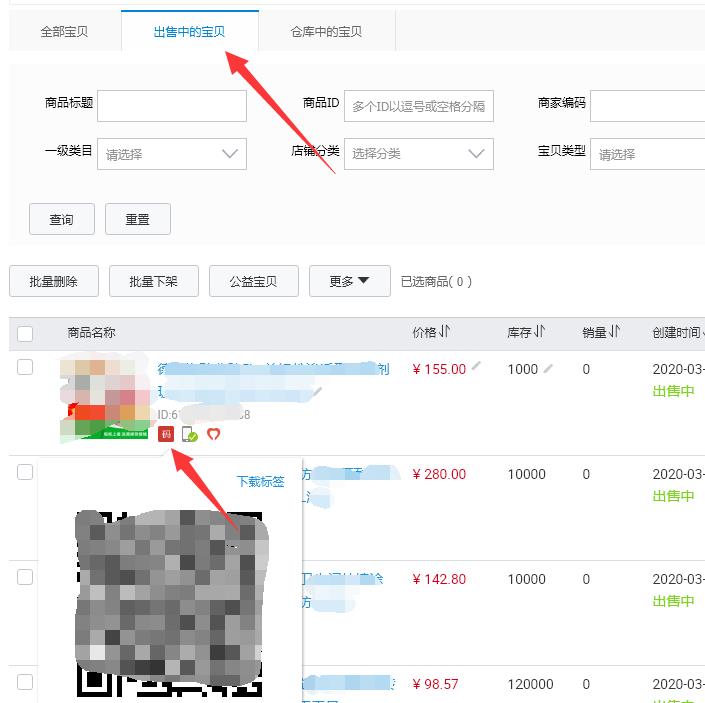Screen dimensions: 705x703
Task: Click the 下载标签 link
Action: (260, 481)
